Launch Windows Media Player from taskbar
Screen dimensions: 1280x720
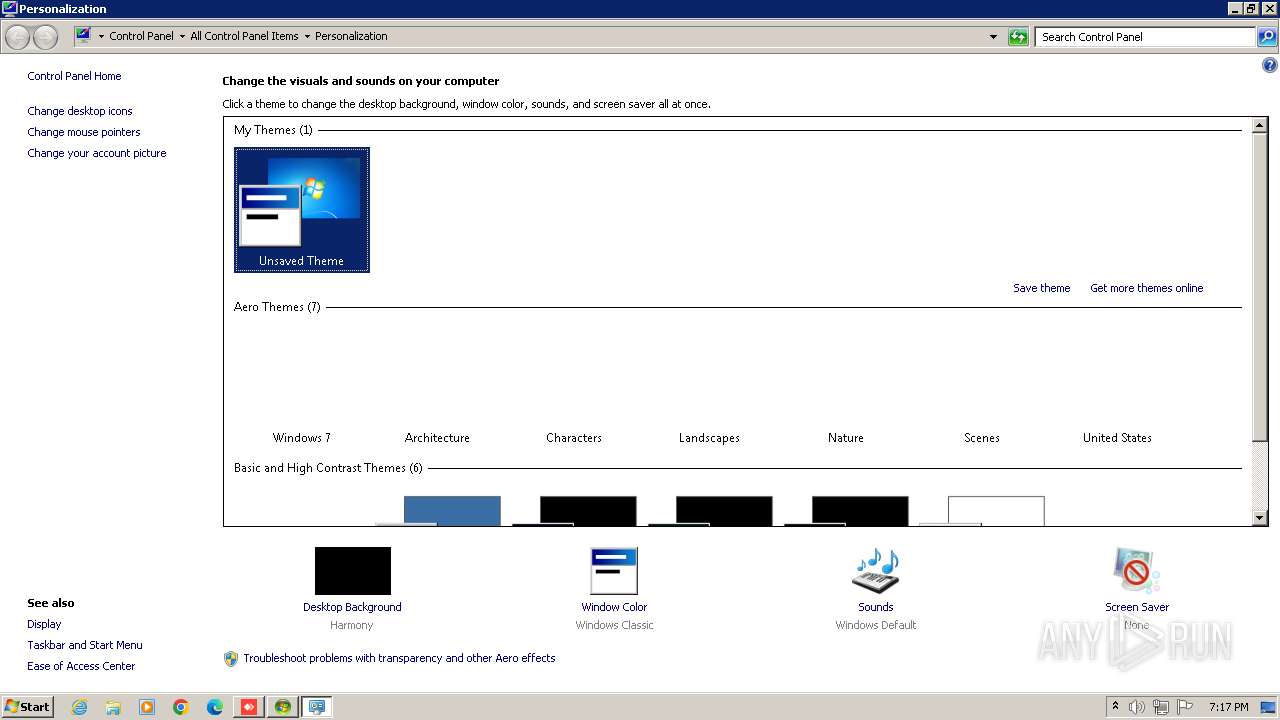click(x=147, y=707)
